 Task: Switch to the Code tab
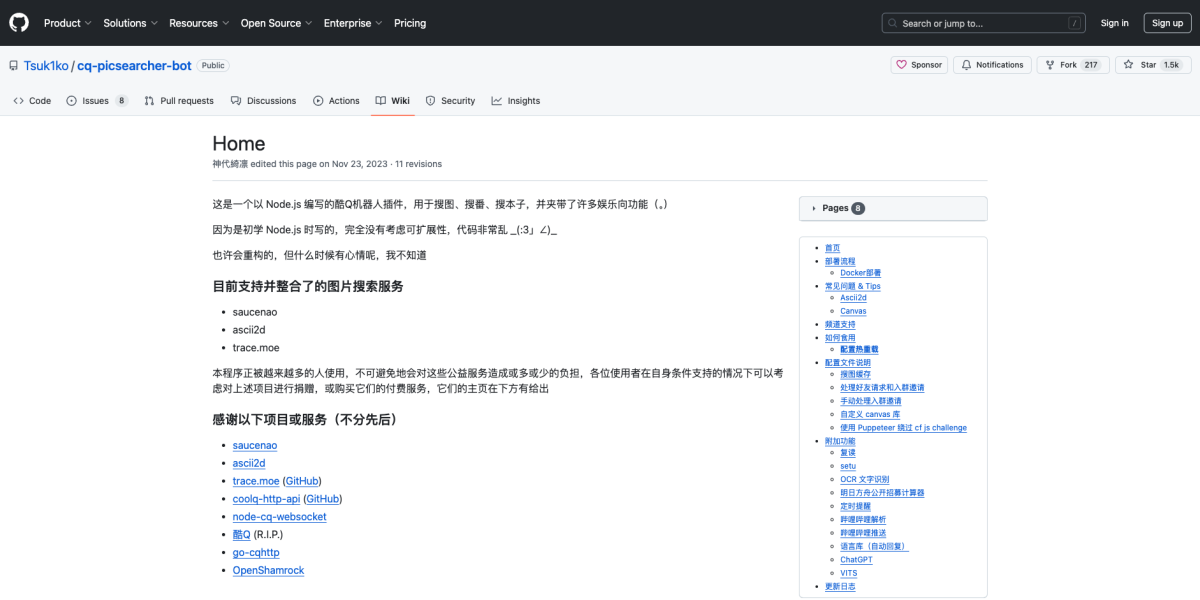click(x=31, y=100)
